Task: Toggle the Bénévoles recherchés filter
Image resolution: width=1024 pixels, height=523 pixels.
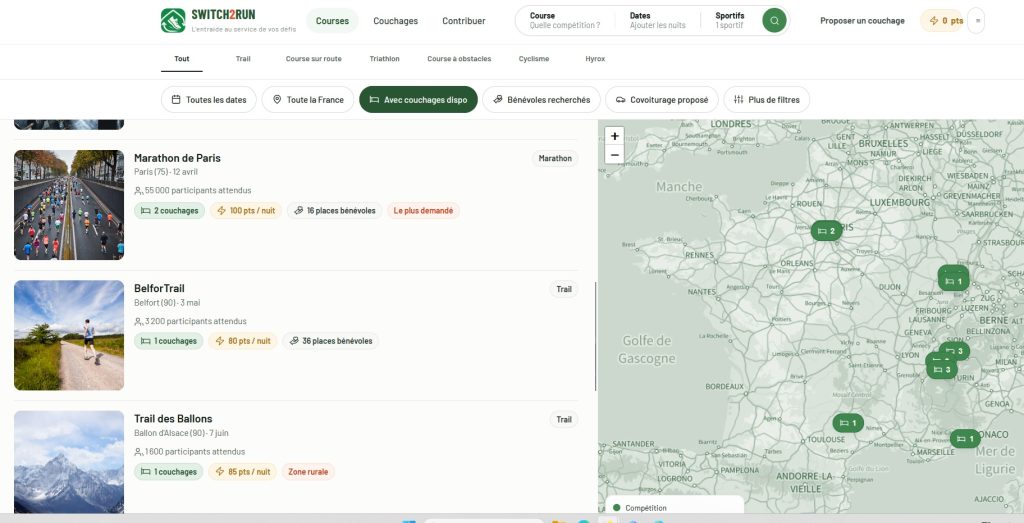Action: coord(541,100)
